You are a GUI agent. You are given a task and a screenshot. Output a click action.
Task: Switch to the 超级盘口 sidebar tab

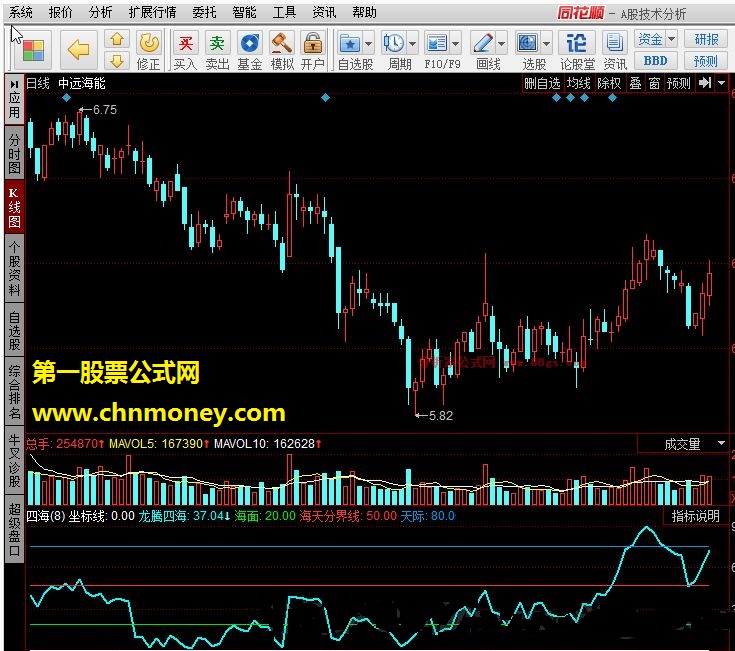click(x=14, y=529)
